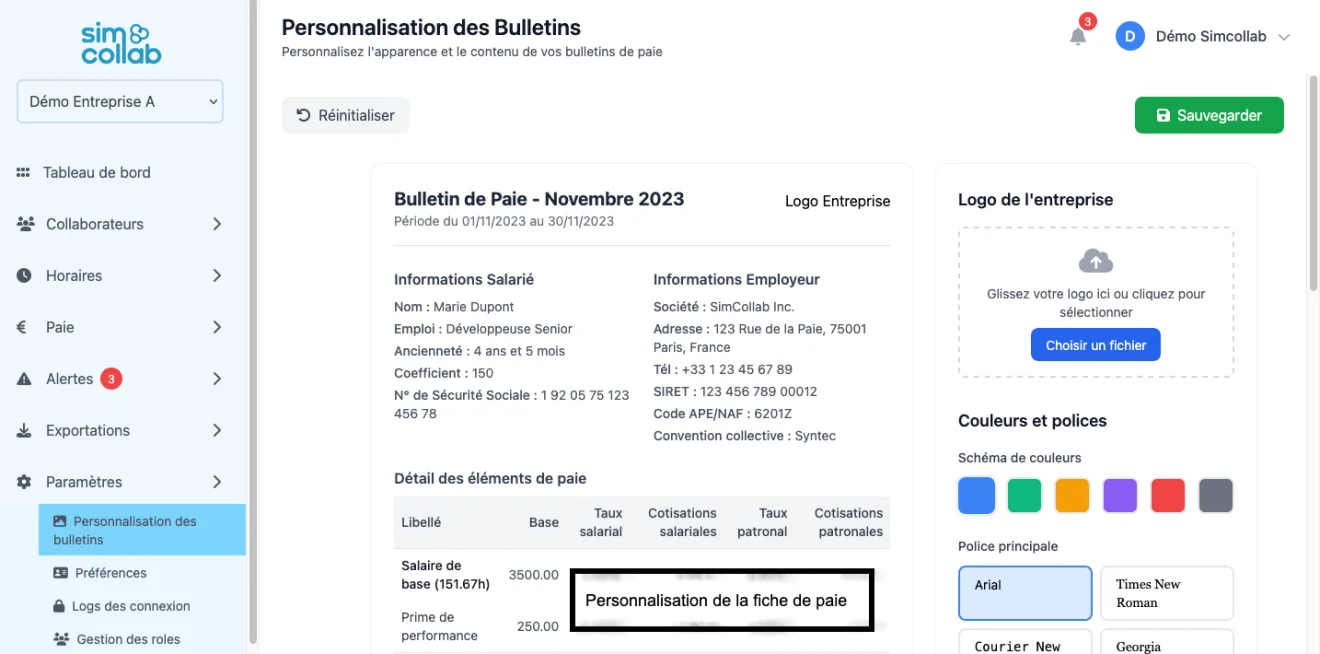Screen dimensions: 1320x654
Task: Go to Logs des connexion
Action: click(130, 606)
